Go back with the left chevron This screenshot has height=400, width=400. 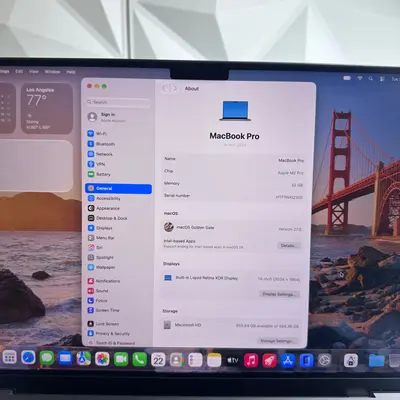pyautogui.click(x=164, y=88)
